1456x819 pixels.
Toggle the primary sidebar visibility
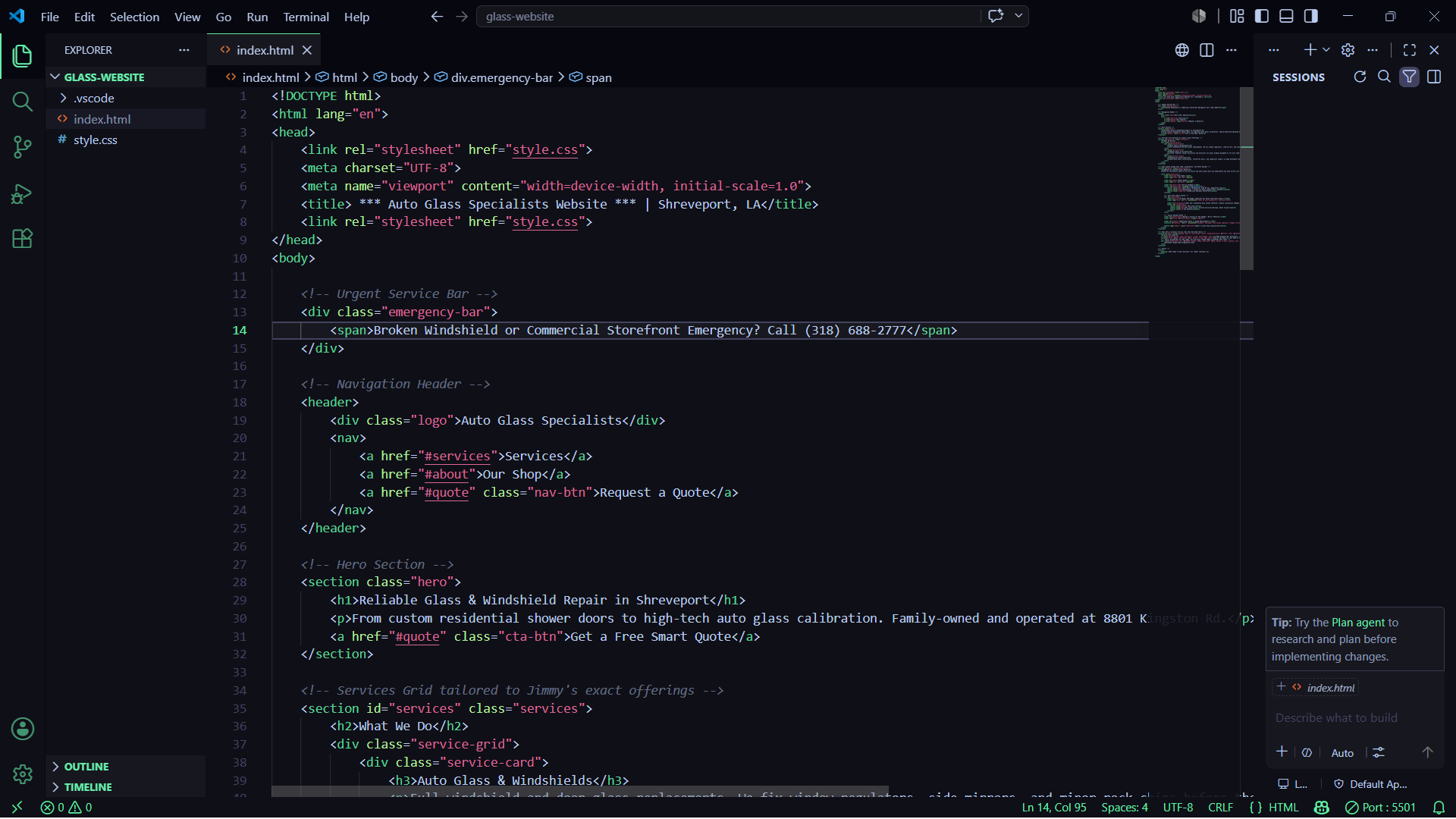click(x=1262, y=16)
